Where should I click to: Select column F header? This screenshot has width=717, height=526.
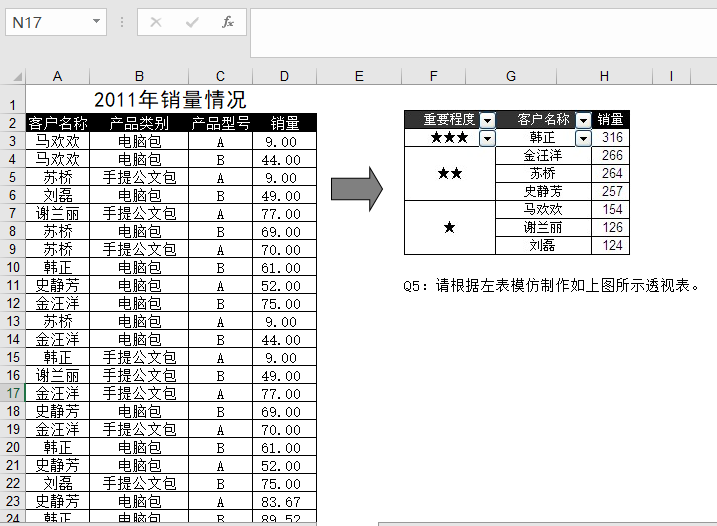(433, 76)
